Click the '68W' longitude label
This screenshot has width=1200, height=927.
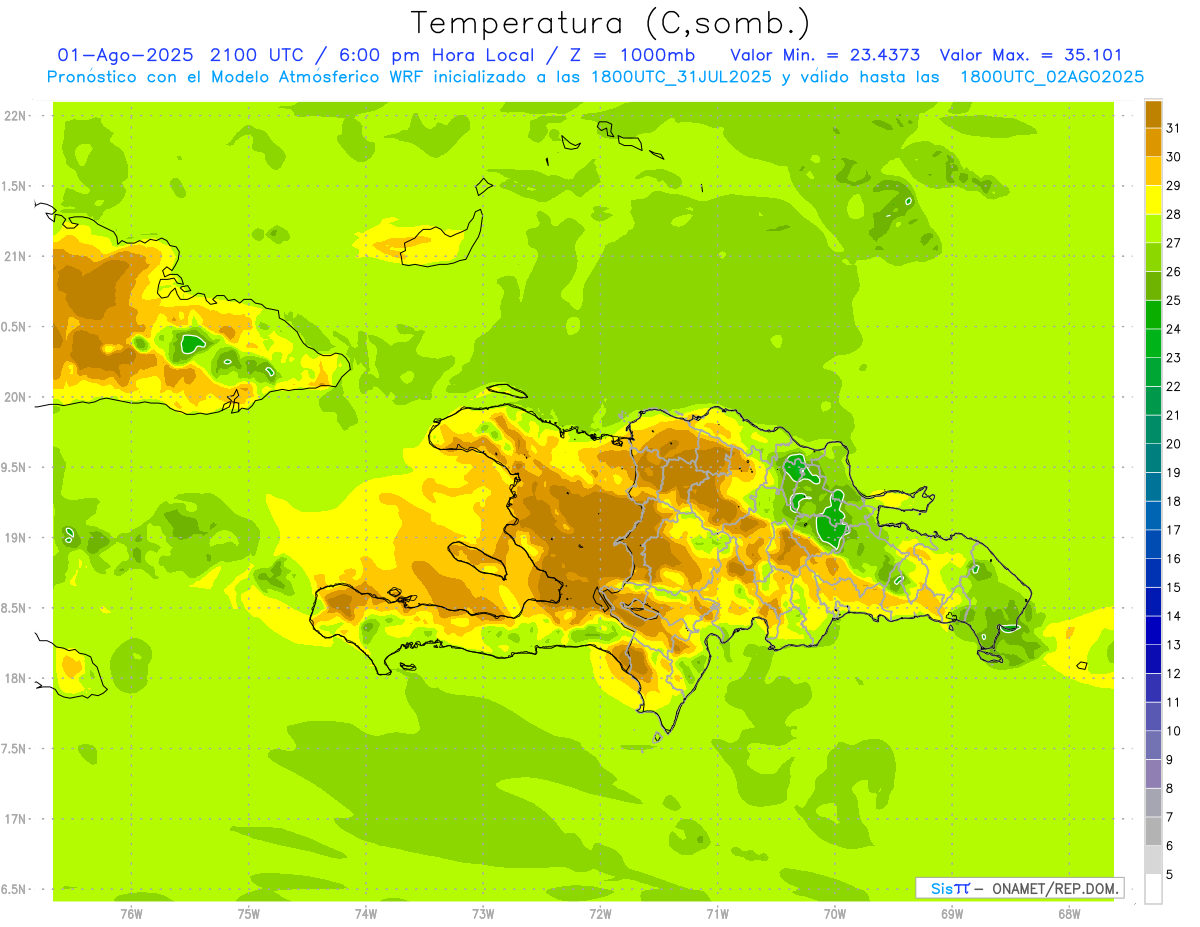tap(1068, 913)
